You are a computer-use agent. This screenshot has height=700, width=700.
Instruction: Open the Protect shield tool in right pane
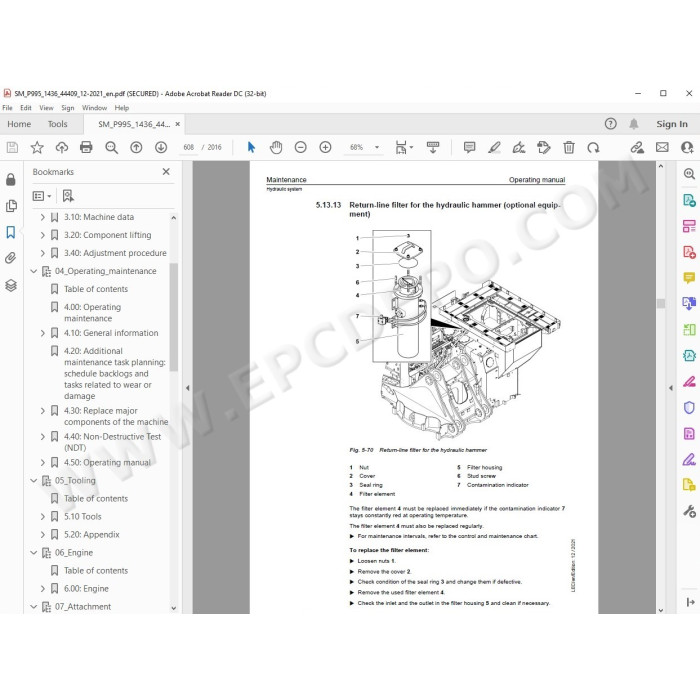689,407
